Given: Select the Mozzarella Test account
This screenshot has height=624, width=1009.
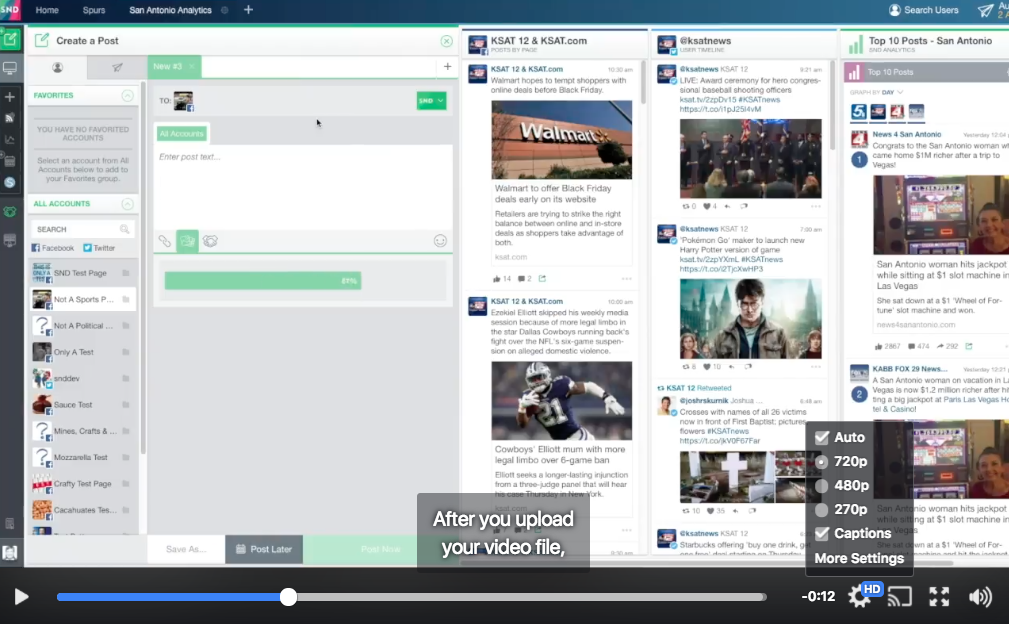Looking at the screenshot, I should (83, 457).
